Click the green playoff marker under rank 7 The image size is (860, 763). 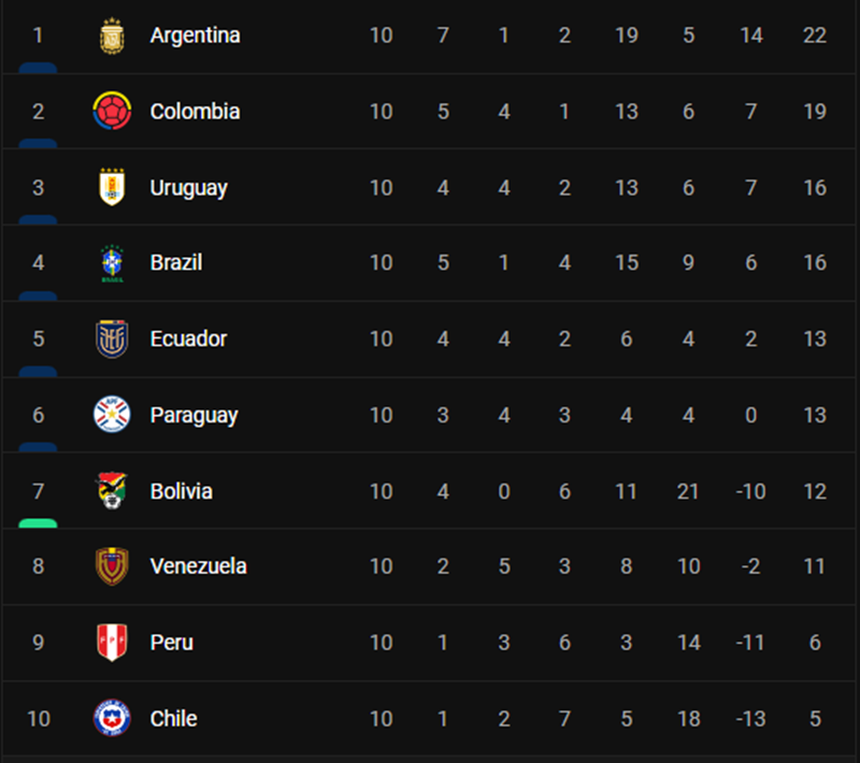point(38,523)
